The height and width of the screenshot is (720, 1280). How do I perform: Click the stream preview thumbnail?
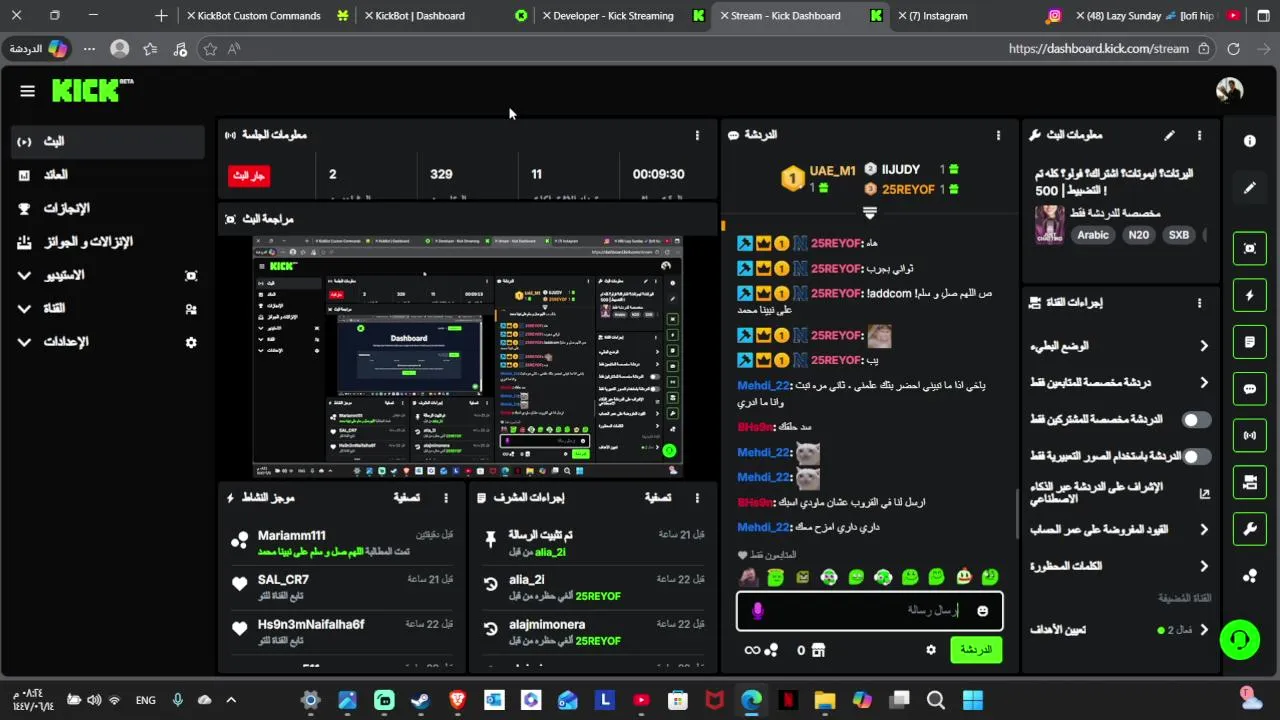[468, 357]
